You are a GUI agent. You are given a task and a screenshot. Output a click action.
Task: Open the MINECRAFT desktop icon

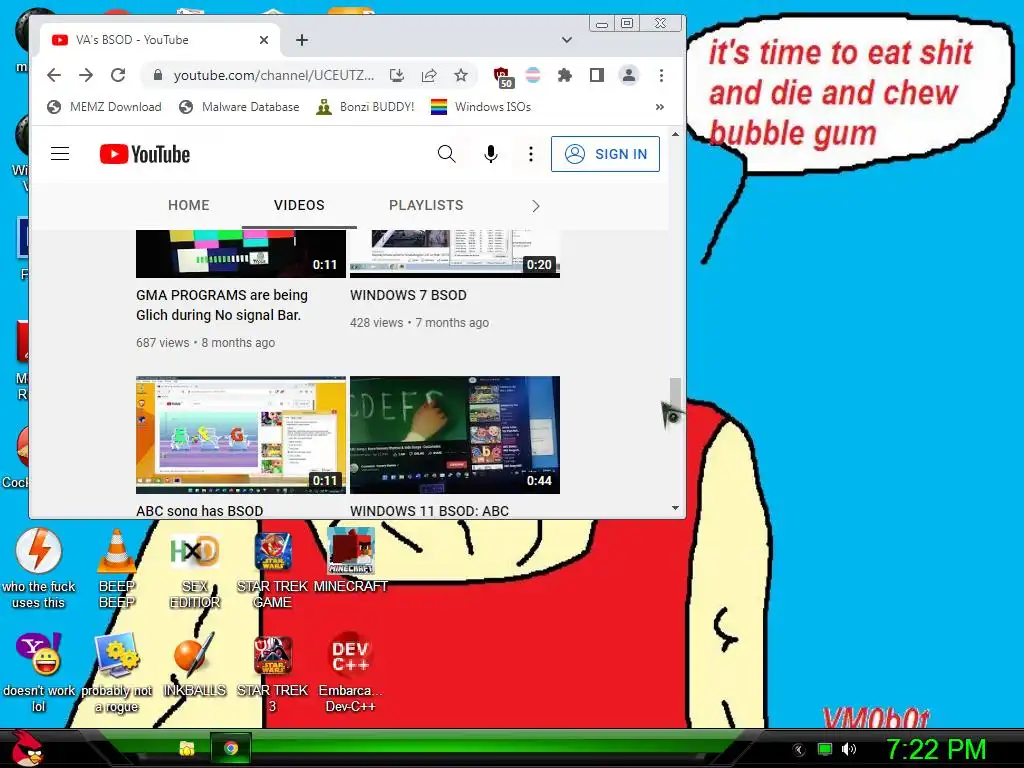click(351, 560)
